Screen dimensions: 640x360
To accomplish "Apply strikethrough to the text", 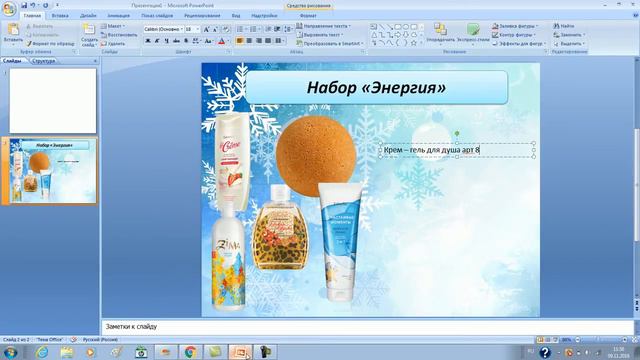I will tap(176, 41).
